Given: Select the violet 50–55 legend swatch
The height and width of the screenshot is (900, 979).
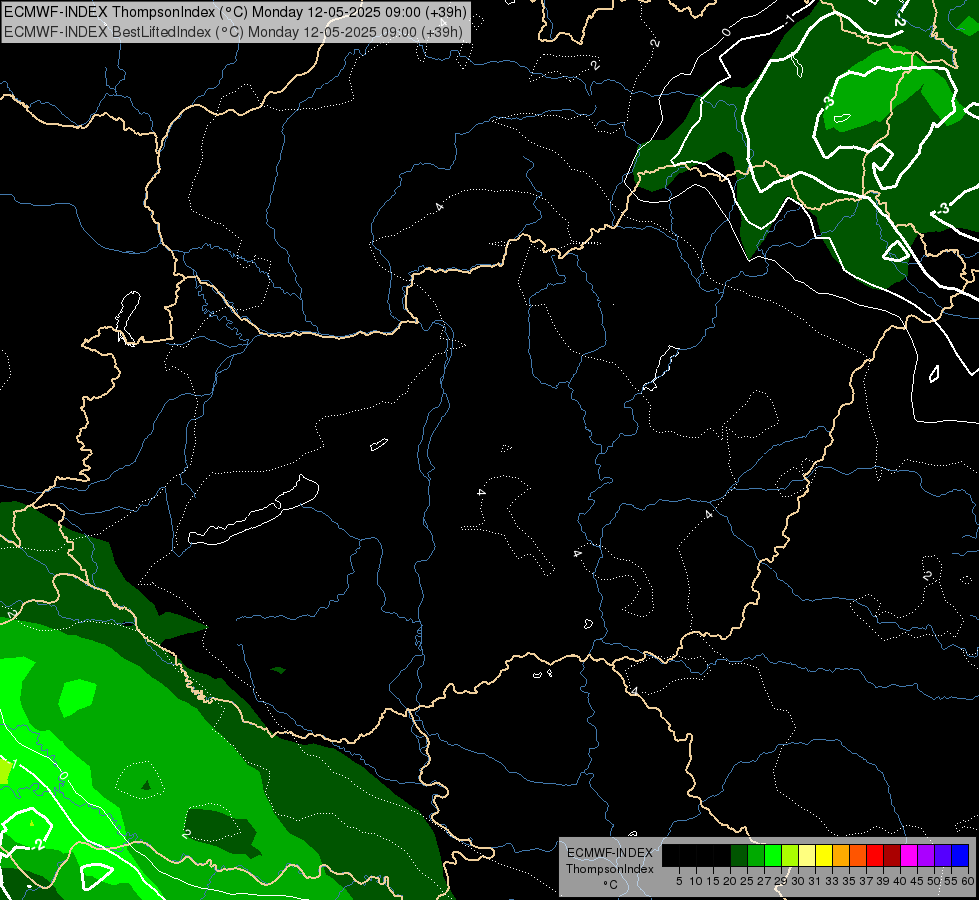Looking at the screenshot, I should (x=943, y=855).
